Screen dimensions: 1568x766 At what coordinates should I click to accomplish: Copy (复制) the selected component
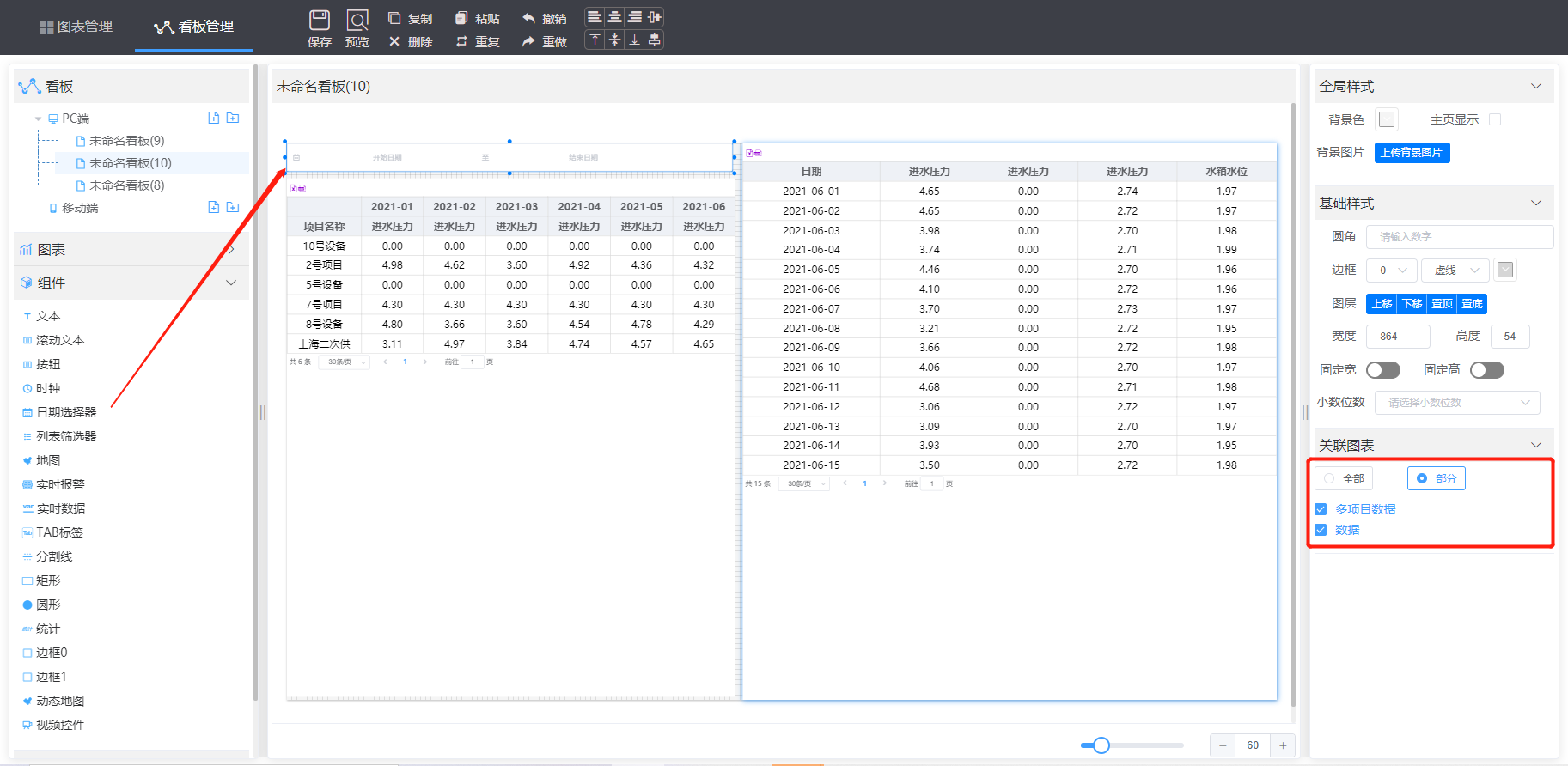[x=410, y=19]
